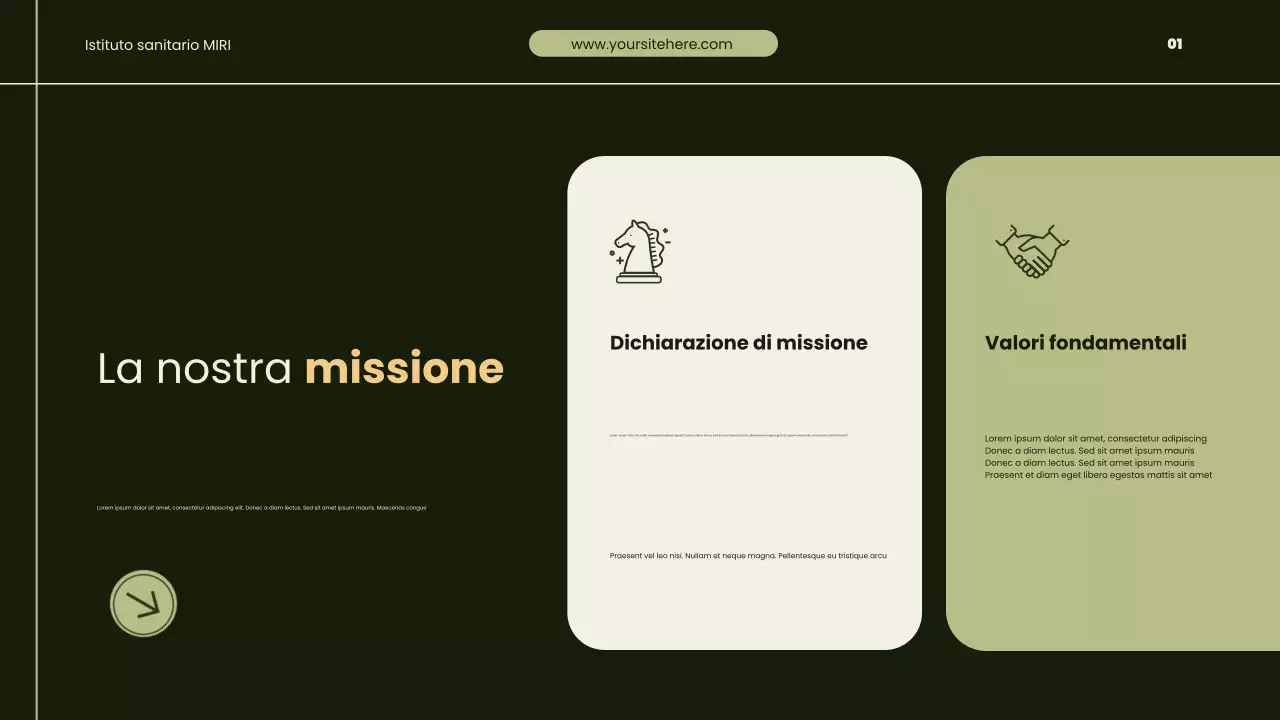Select the green pill containing the website address
This screenshot has height=720, width=1280.
click(x=652, y=43)
